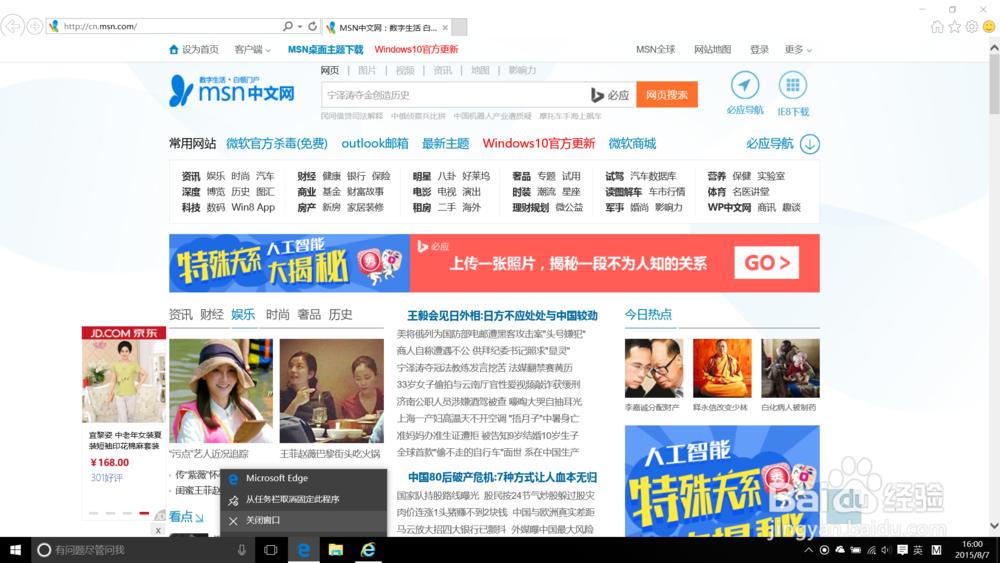Open the Action Center notification icon
Viewport: 1000px width, 563px height.
coord(902,550)
